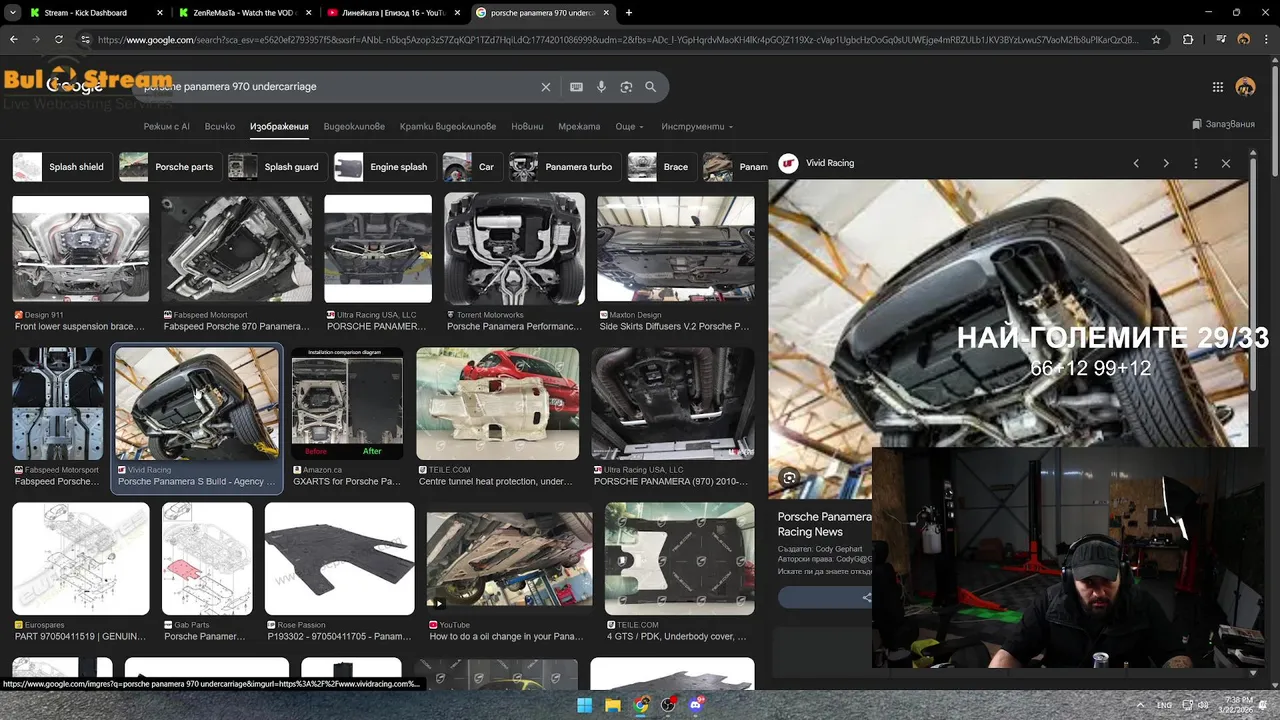Open TEILE.COM centre tunnel heat protection image
The image size is (1280, 720).
497,404
